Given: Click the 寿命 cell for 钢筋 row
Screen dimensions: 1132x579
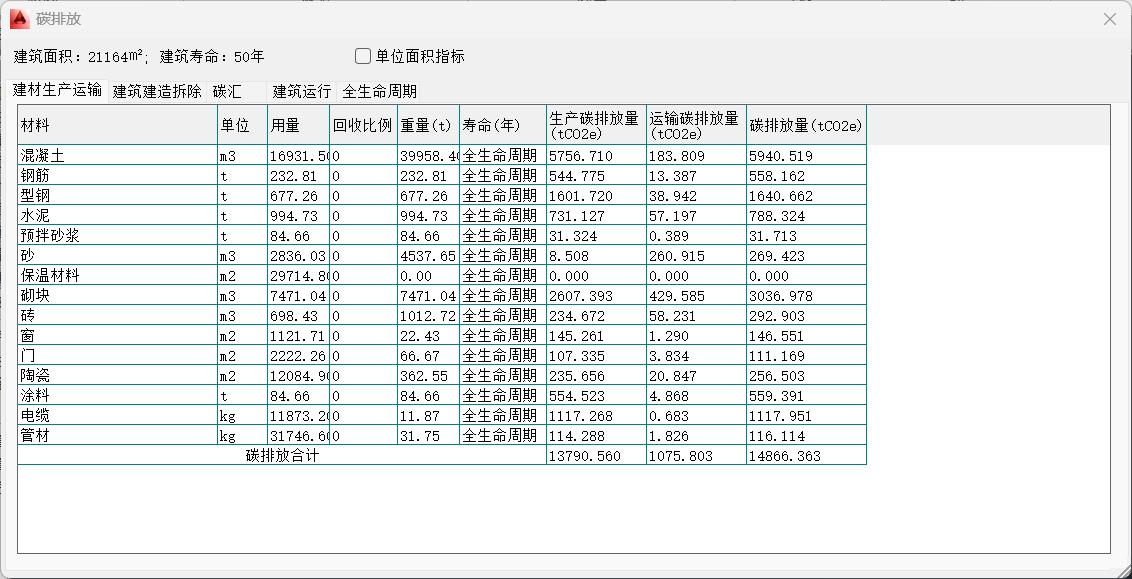Looking at the screenshot, I should tap(502, 176).
